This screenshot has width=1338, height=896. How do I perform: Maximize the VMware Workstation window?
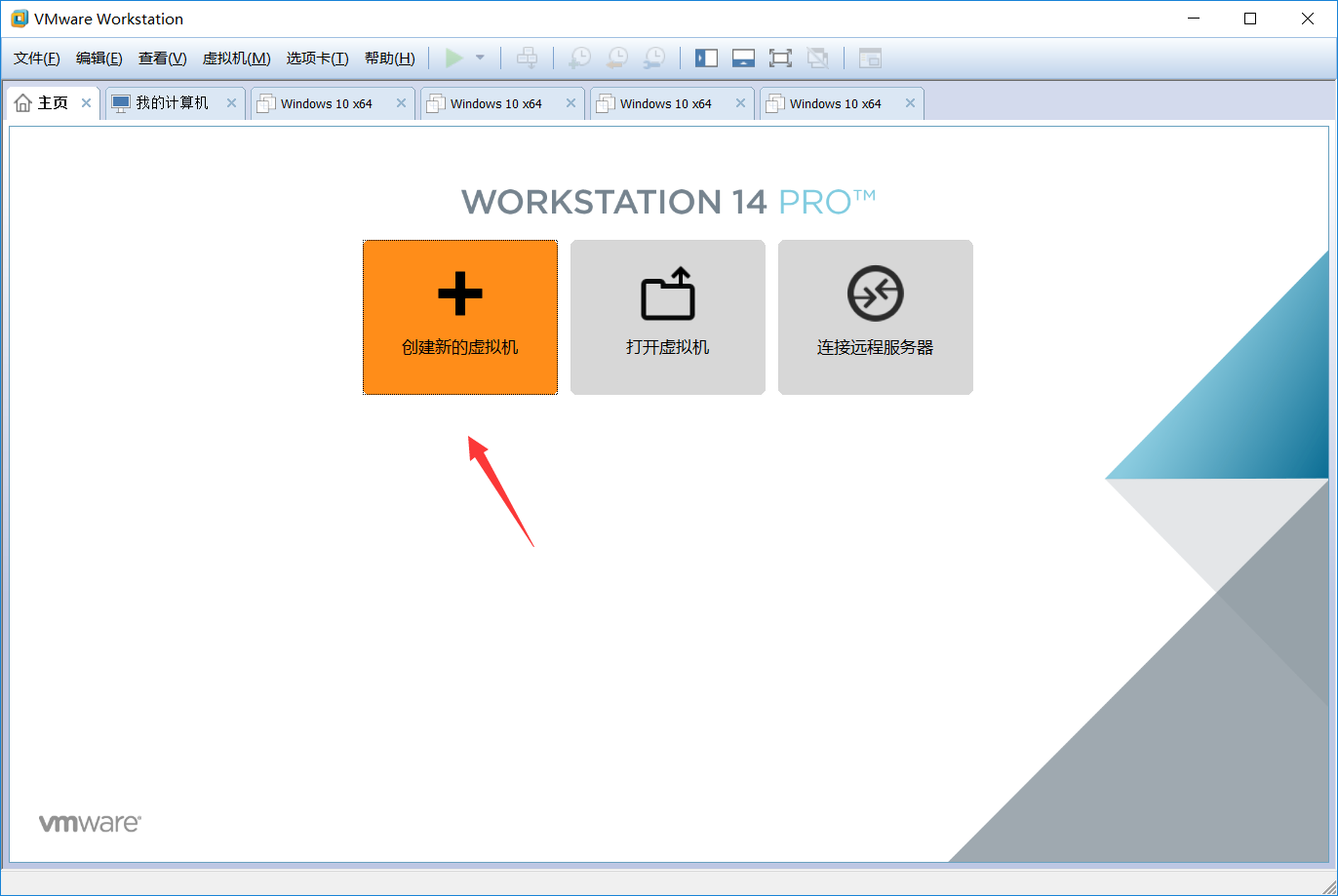coord(1250,19)
